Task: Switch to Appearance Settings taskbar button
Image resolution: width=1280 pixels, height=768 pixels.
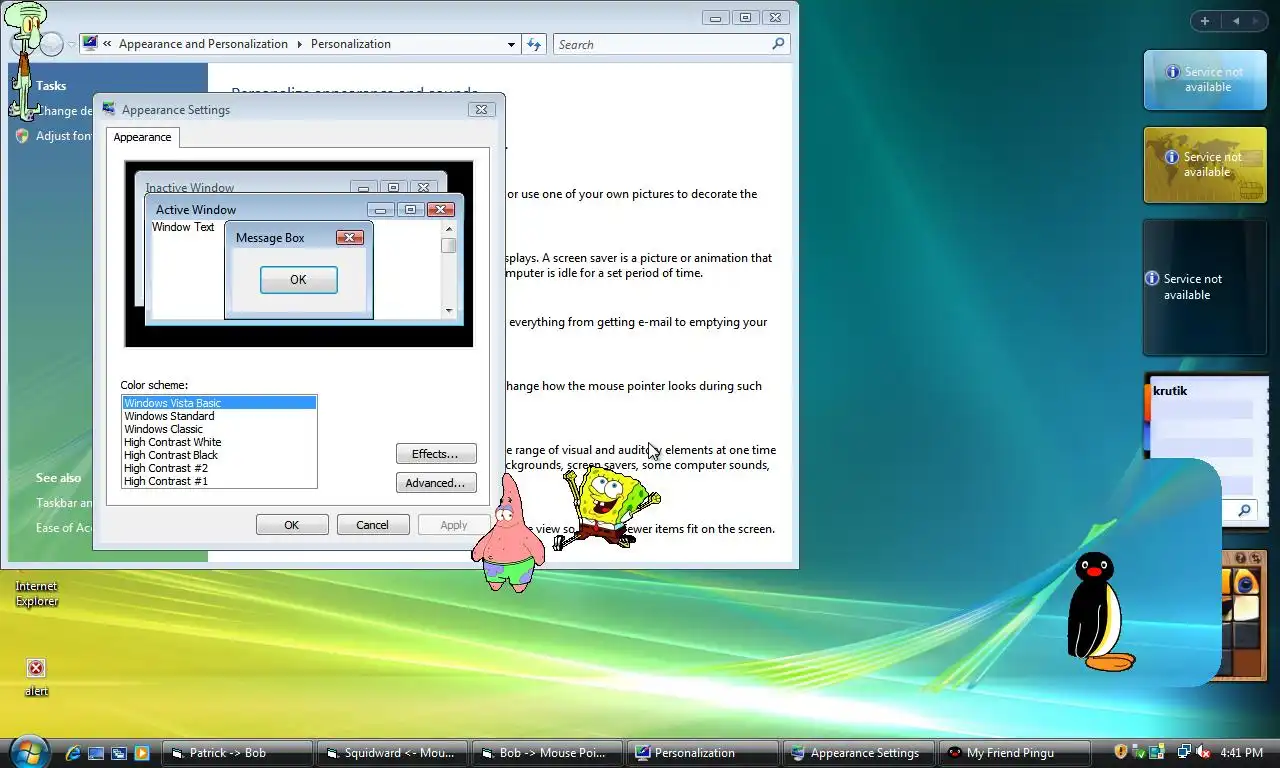Action: (x=858, y=753)
